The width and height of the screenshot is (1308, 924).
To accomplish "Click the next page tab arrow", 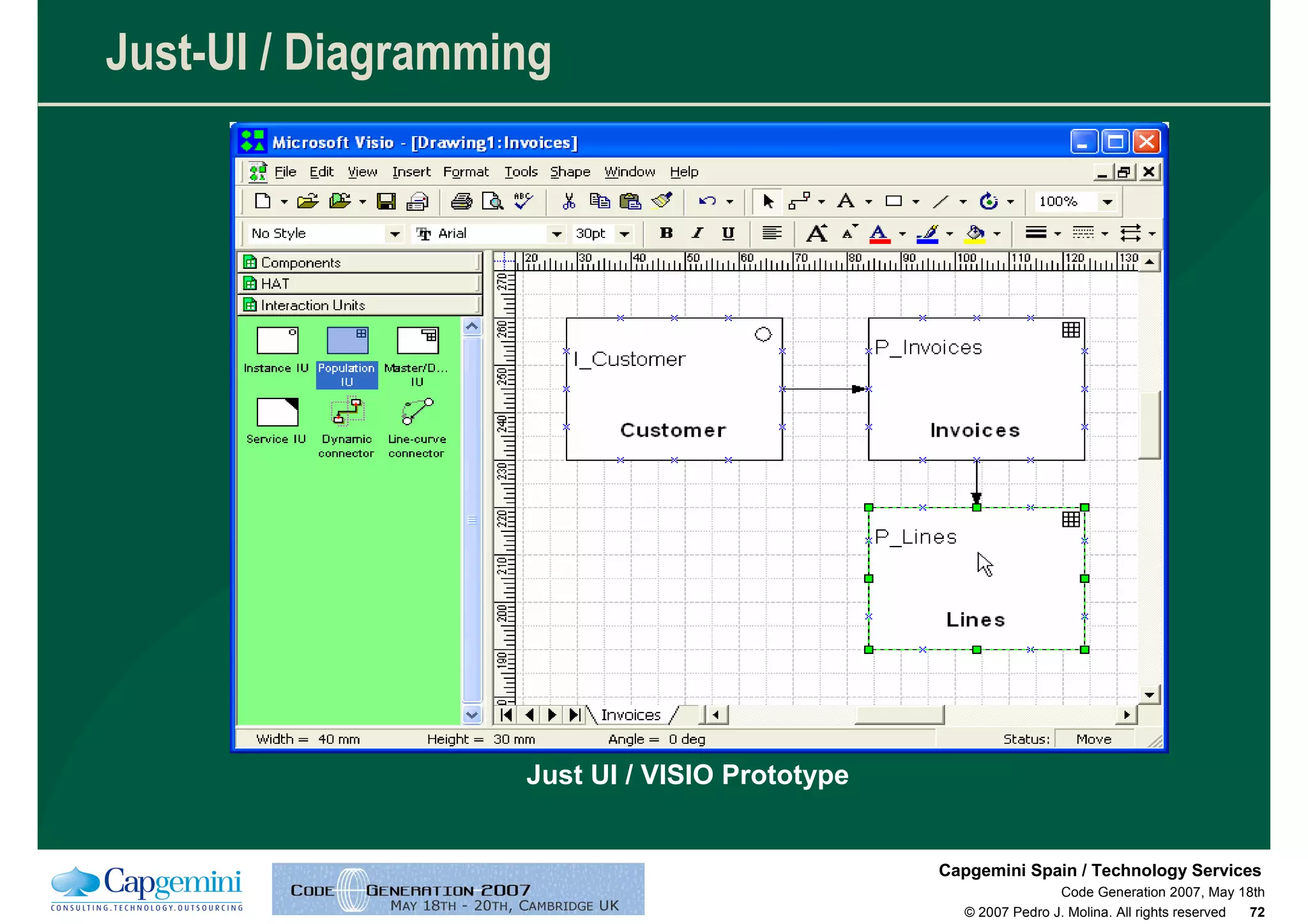I will click(552, 715).
